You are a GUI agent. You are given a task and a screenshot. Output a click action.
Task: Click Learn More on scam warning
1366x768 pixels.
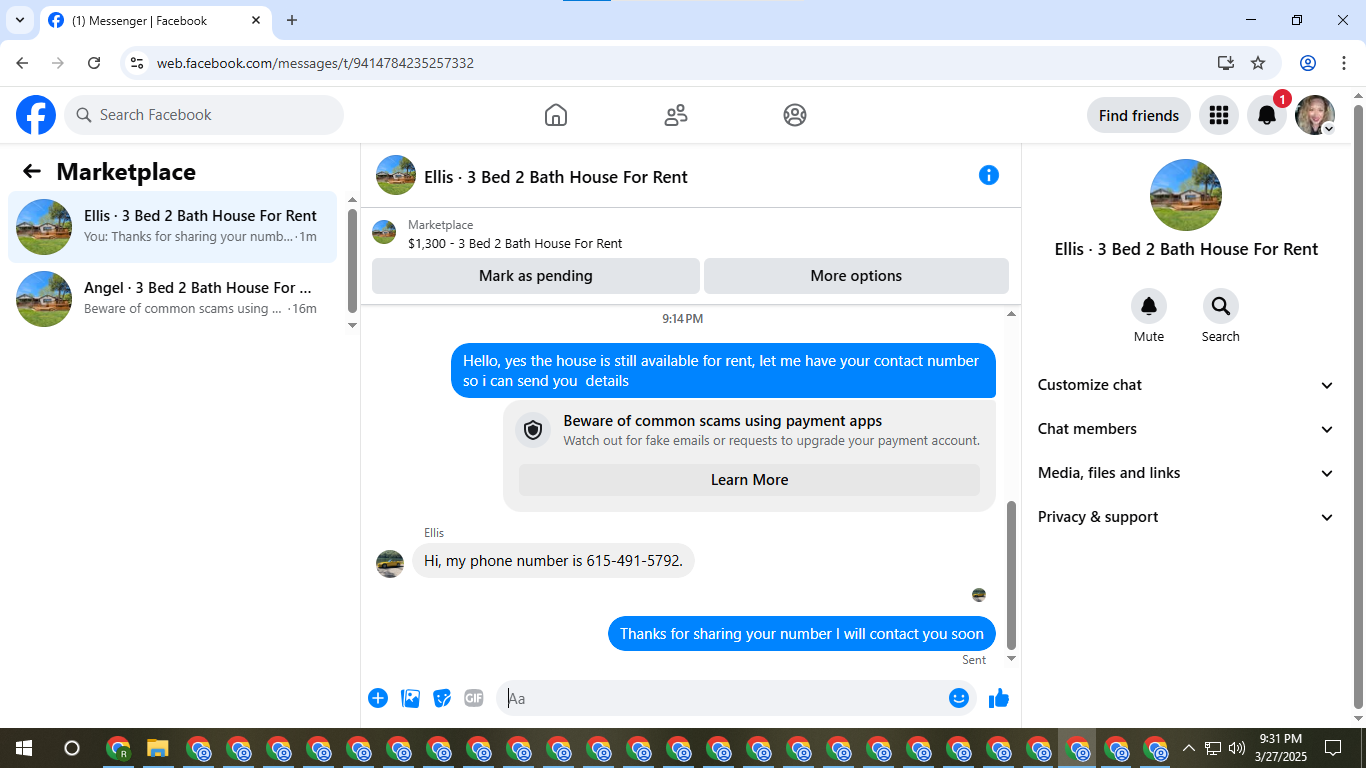click(x=749, y=480)
